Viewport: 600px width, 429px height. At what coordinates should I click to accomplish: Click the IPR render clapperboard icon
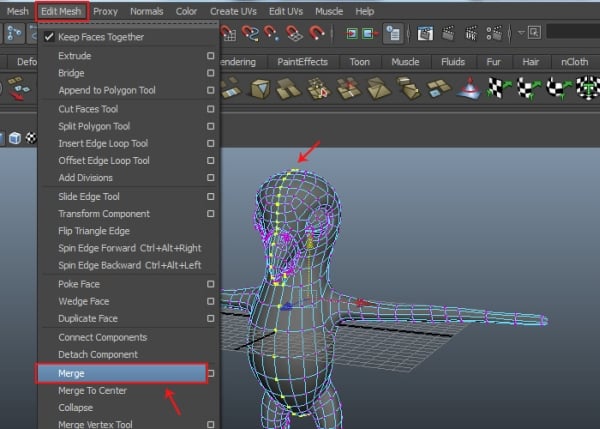[471, 34]
